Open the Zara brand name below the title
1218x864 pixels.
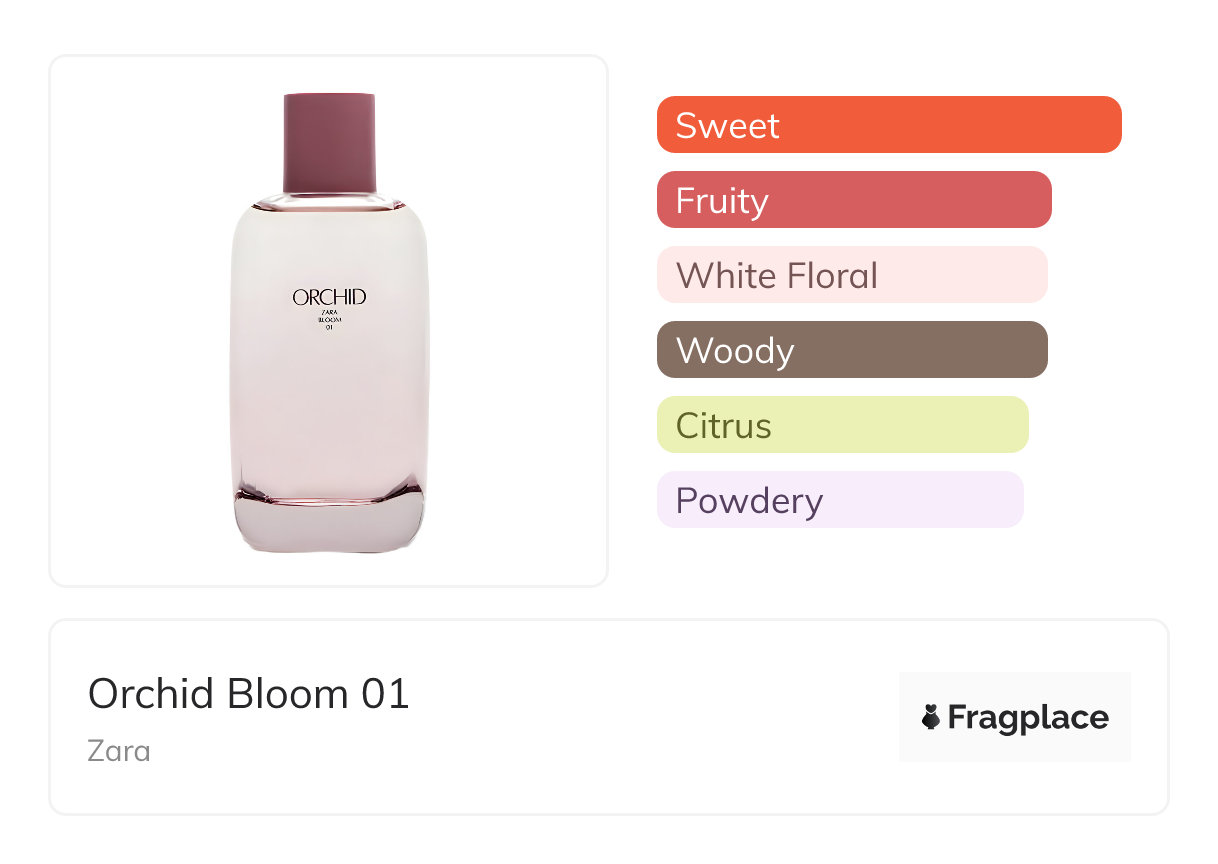(x=119, y=750)
